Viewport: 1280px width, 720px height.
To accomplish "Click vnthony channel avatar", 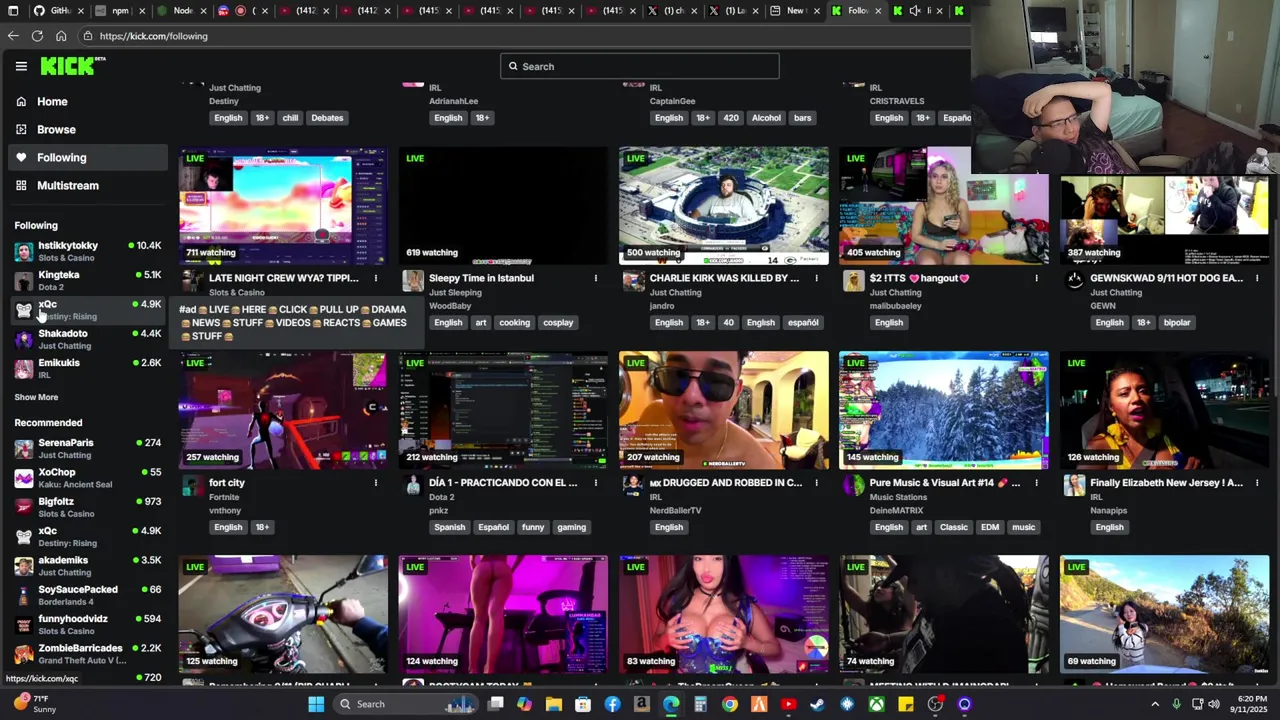I will coord(193,486).
